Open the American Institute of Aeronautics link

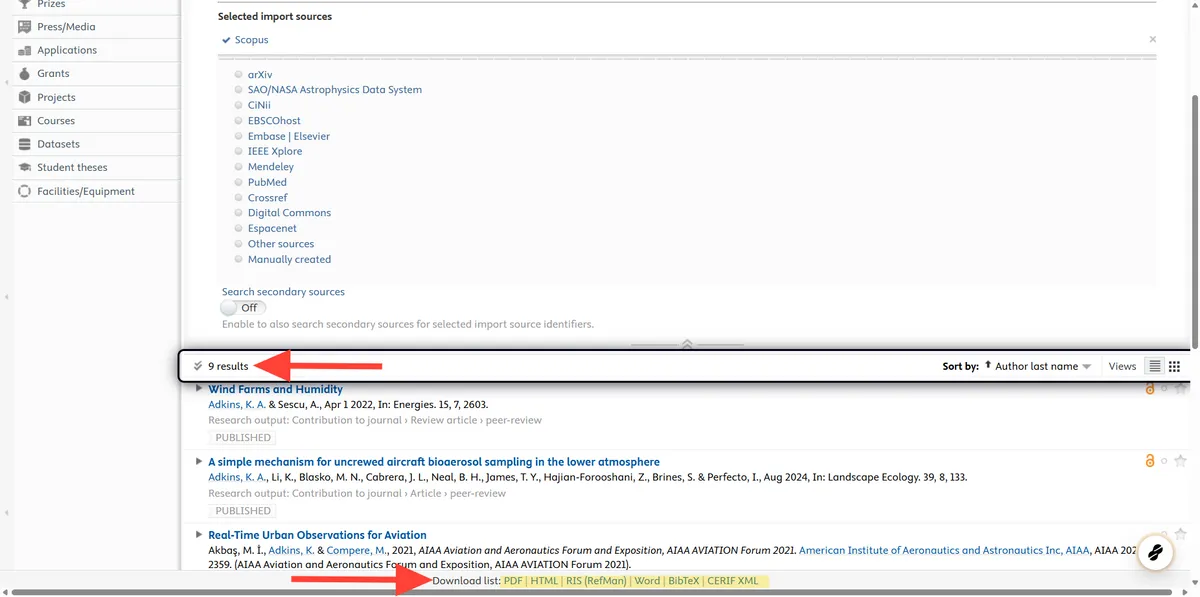[943, 550]
